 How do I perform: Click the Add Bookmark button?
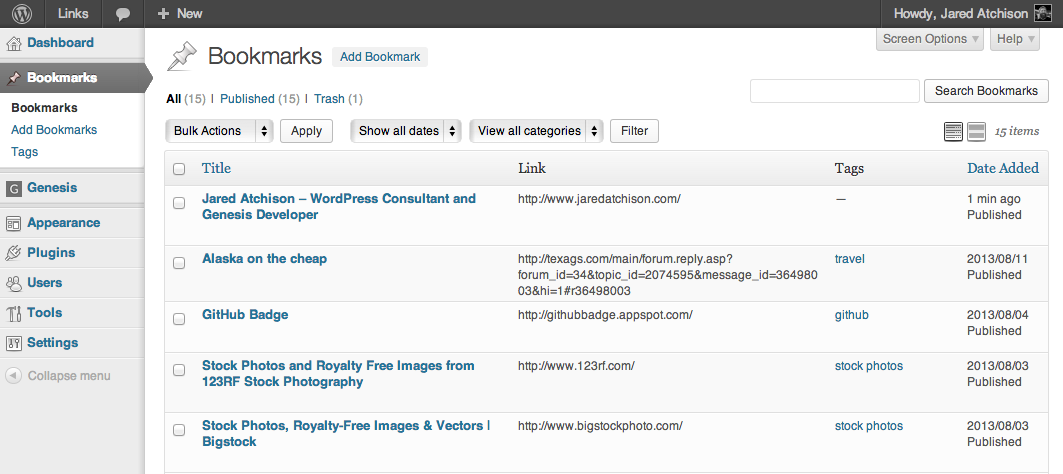(380, 57)
